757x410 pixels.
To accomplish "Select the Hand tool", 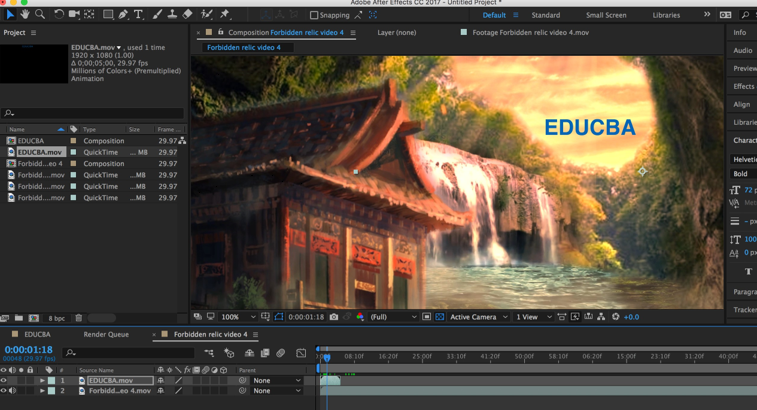I will (x=25, y=14).
